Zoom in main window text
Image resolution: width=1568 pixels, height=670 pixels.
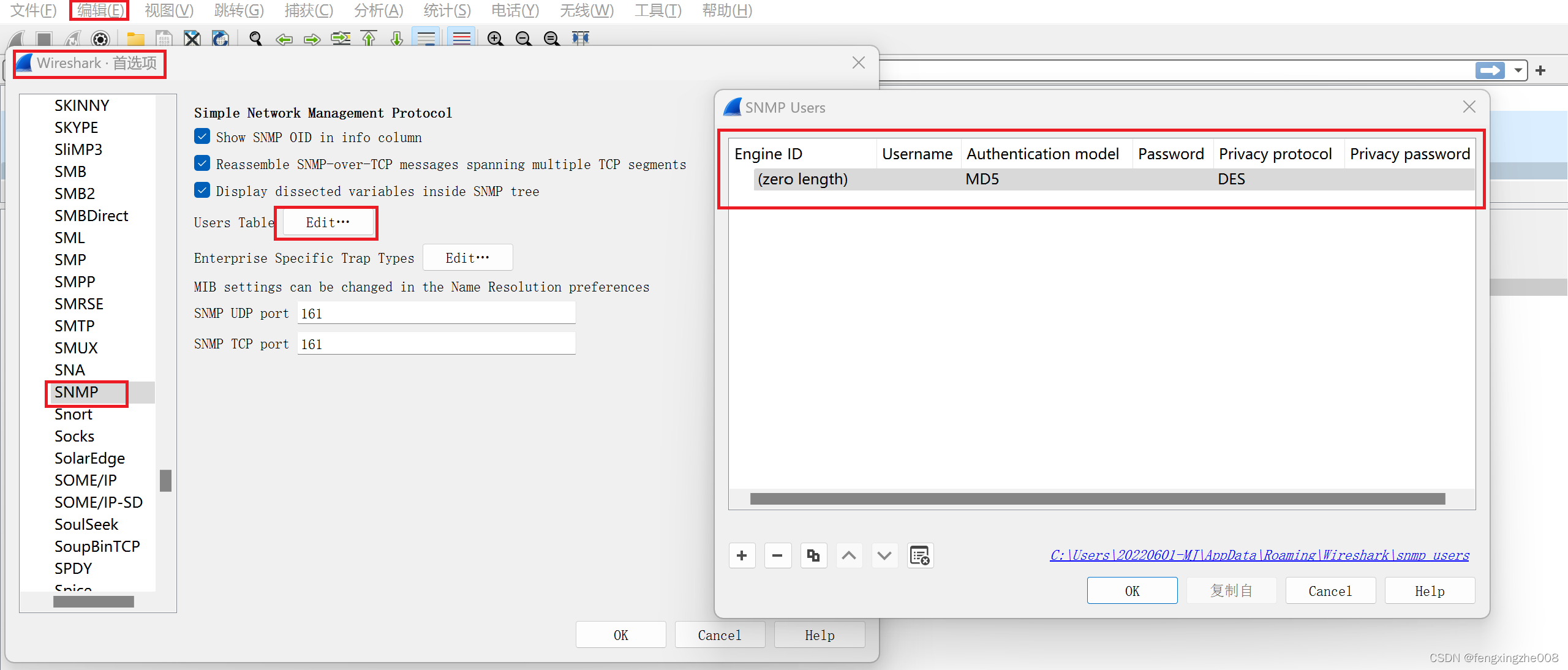495,39
